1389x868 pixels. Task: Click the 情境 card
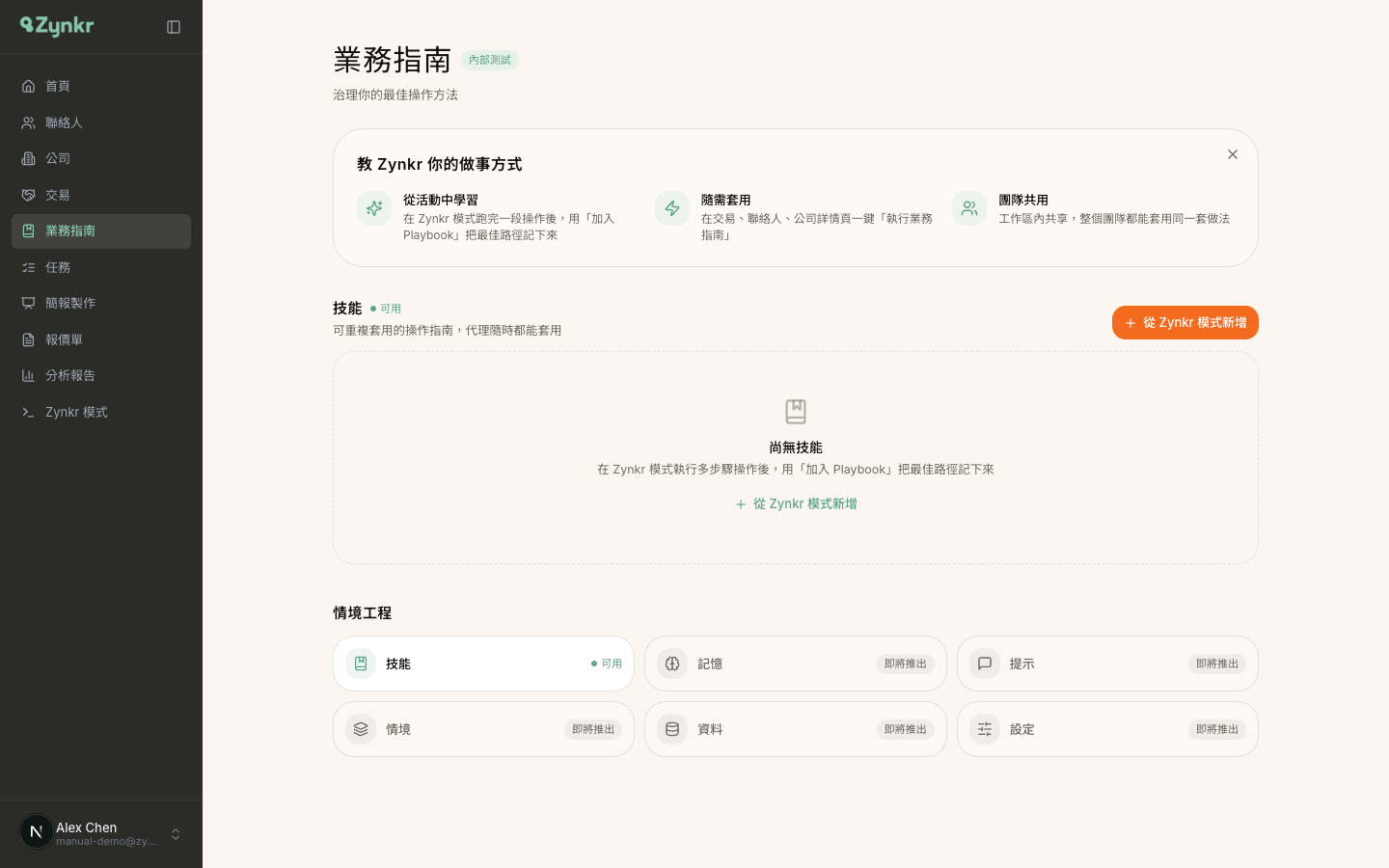[484, 729]
